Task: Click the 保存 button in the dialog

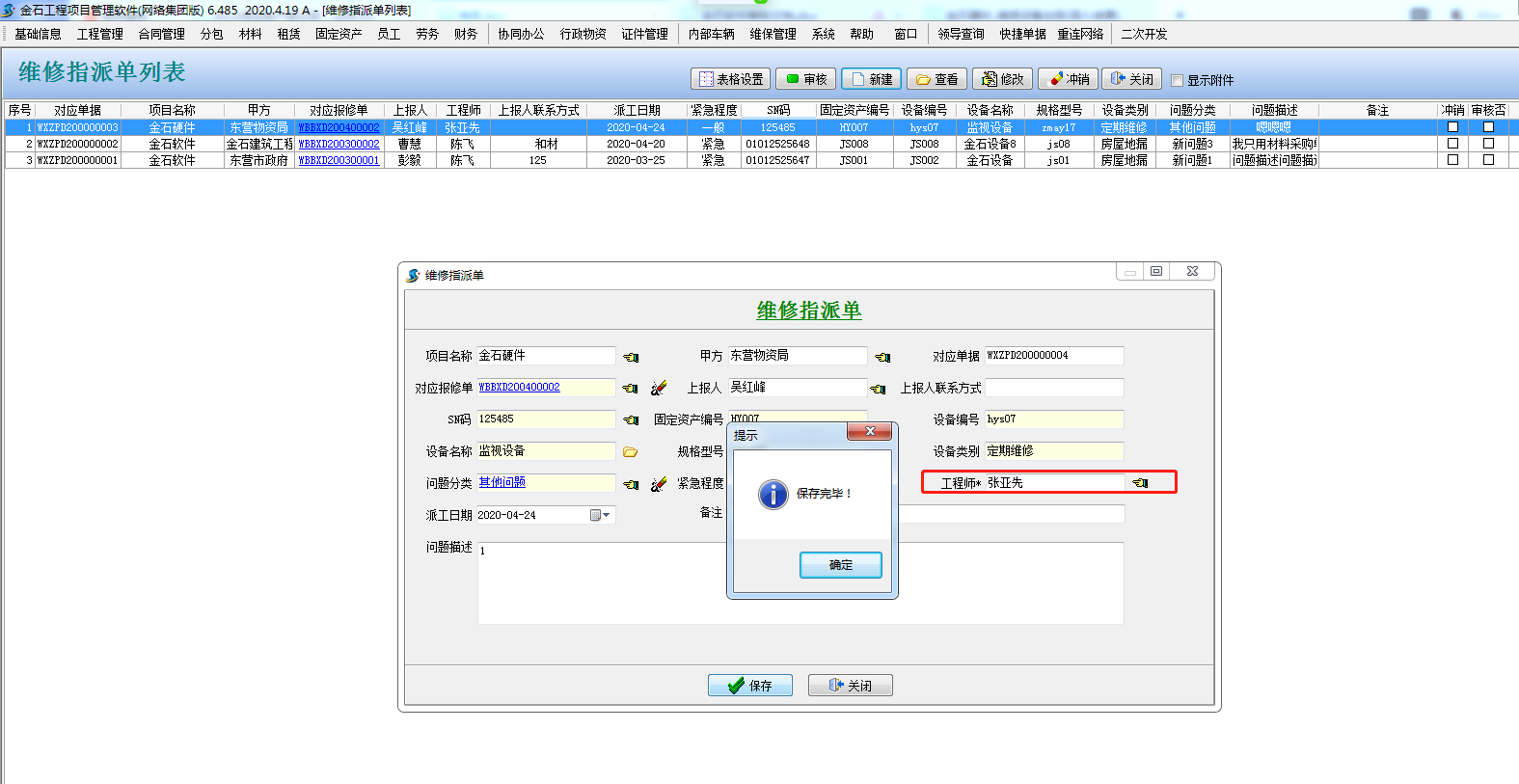Action: [749, 686]
